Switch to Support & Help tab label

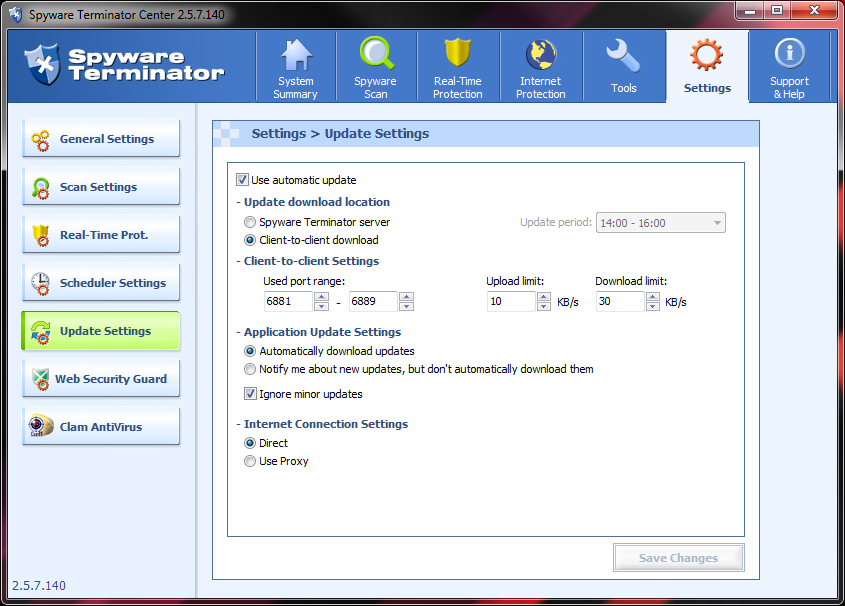click(789, 88)
